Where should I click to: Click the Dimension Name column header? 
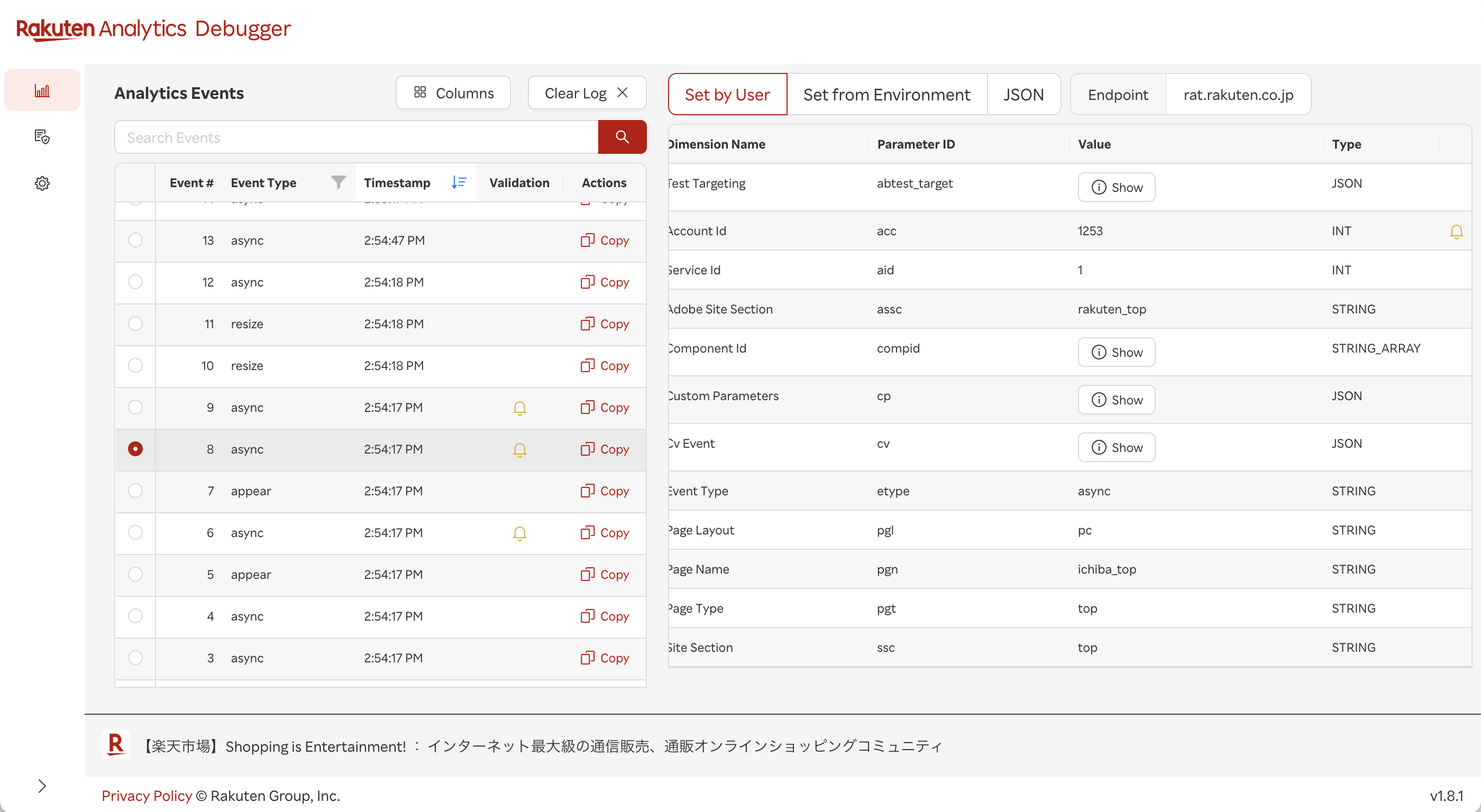click(x=716, y=144)
